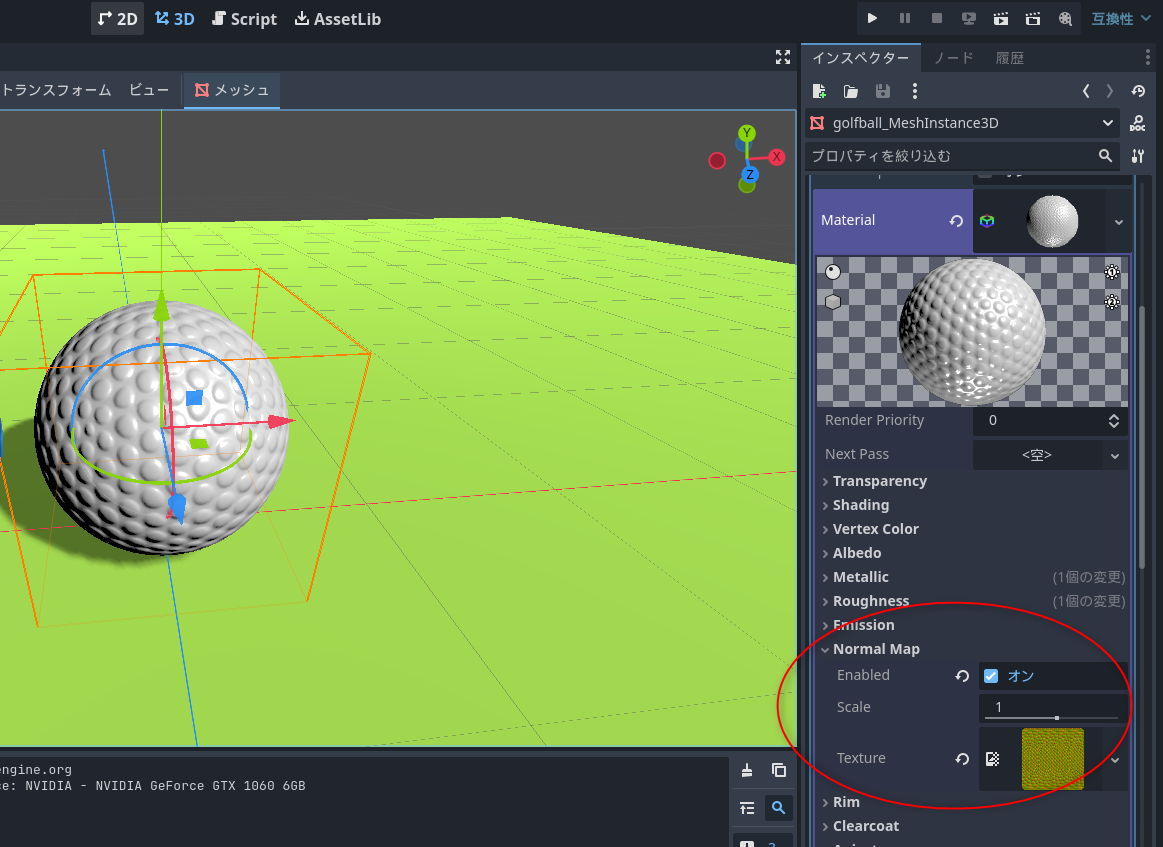Toggle viewport distraction-free expand icon
1163x847 pixels.
click(783, 57)
